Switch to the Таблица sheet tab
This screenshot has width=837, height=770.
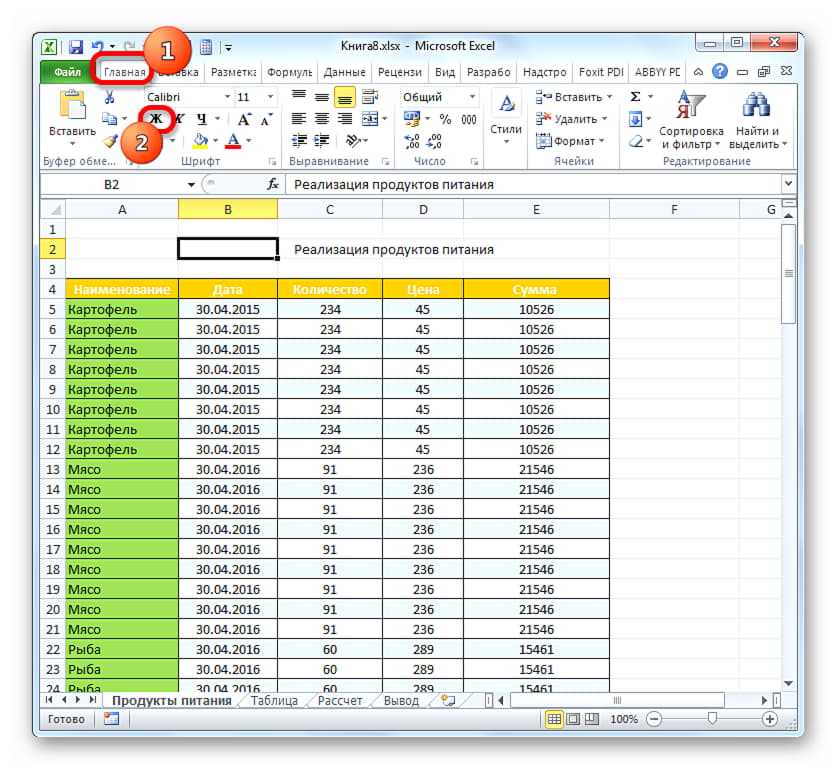pos(273,701)
